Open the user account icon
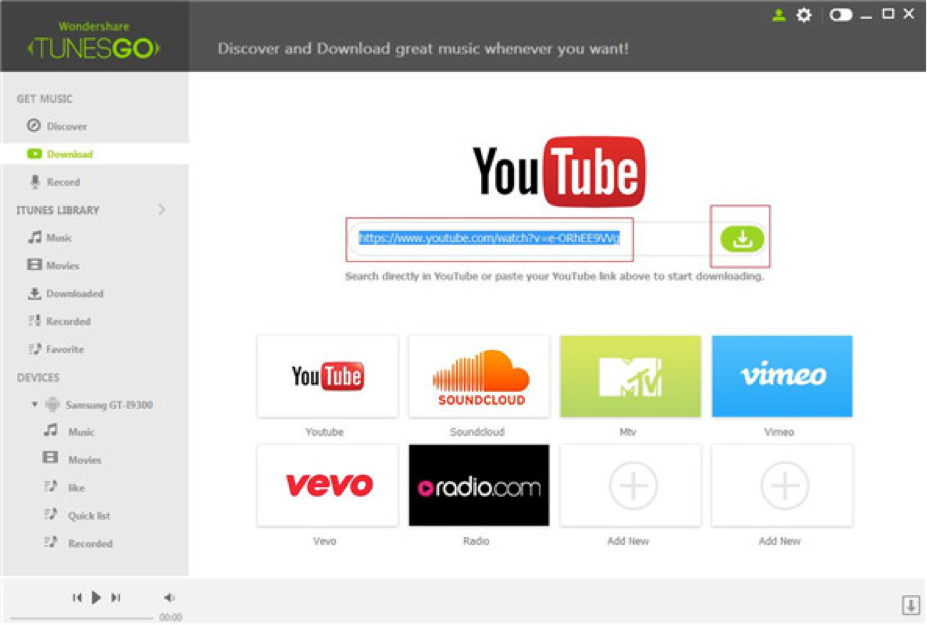Screen dimensions: 927x625 [779, 15]
